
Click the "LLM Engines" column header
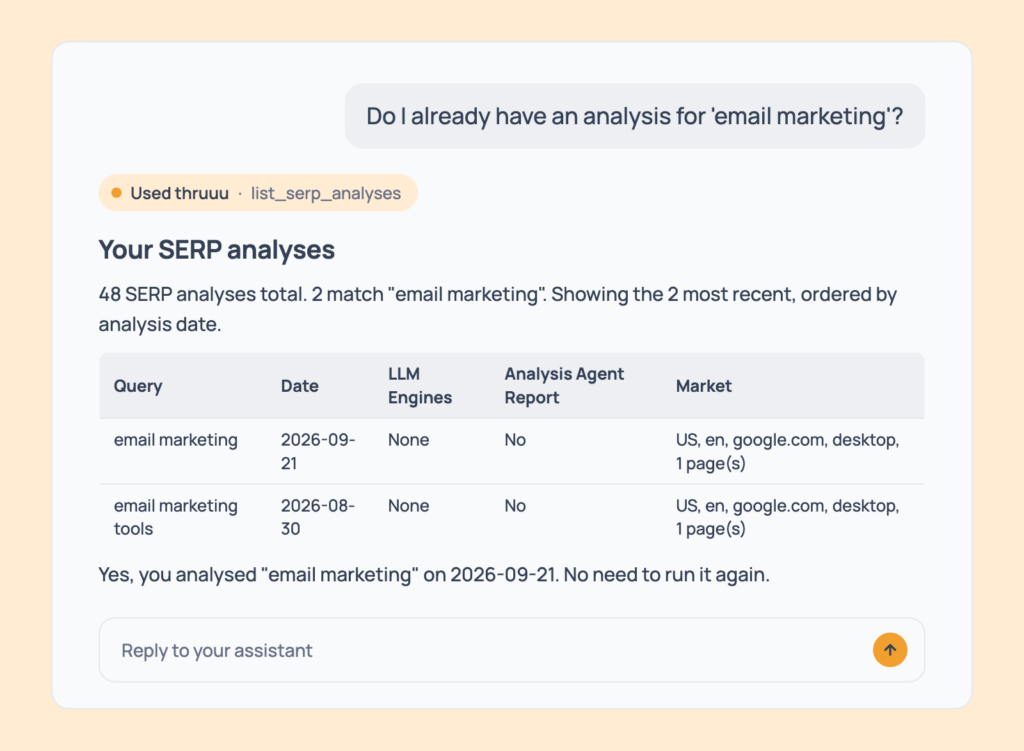(420, 386)
